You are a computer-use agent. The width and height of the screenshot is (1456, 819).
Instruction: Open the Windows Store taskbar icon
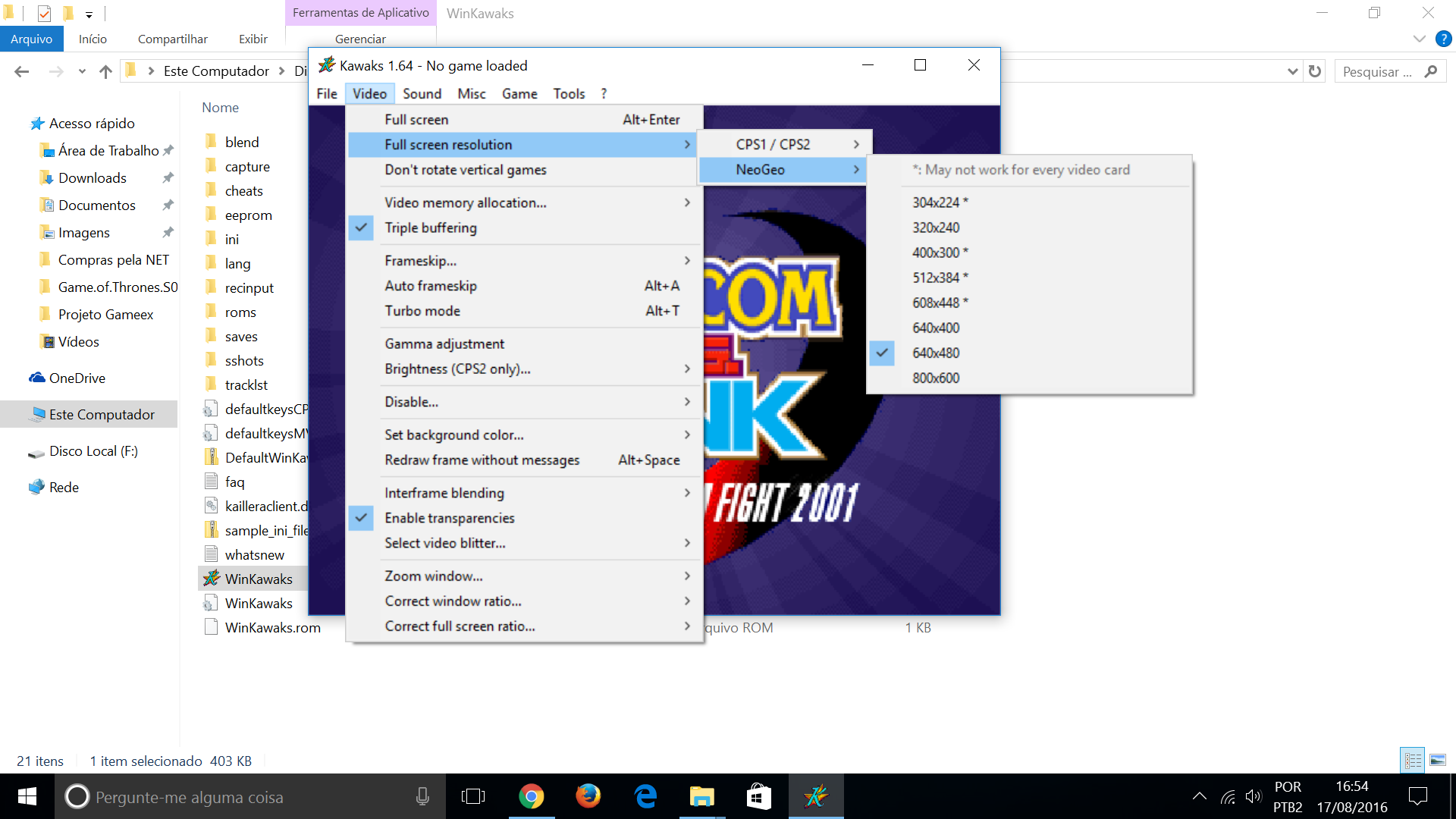pos(759,796)
